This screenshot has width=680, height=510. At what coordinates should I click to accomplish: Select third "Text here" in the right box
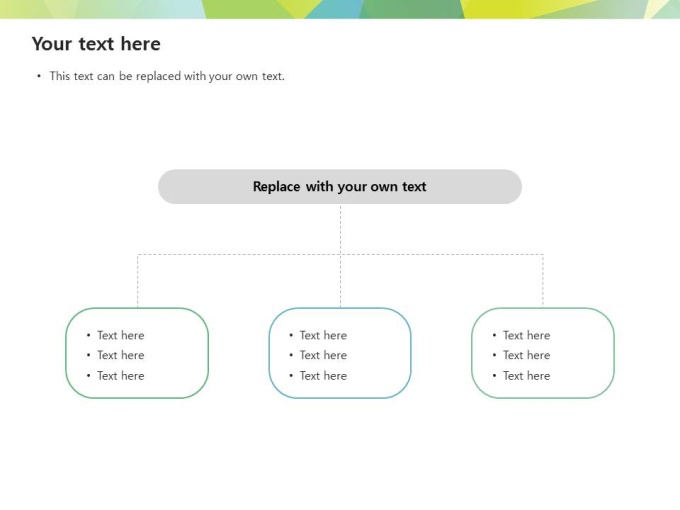point(526,376)
